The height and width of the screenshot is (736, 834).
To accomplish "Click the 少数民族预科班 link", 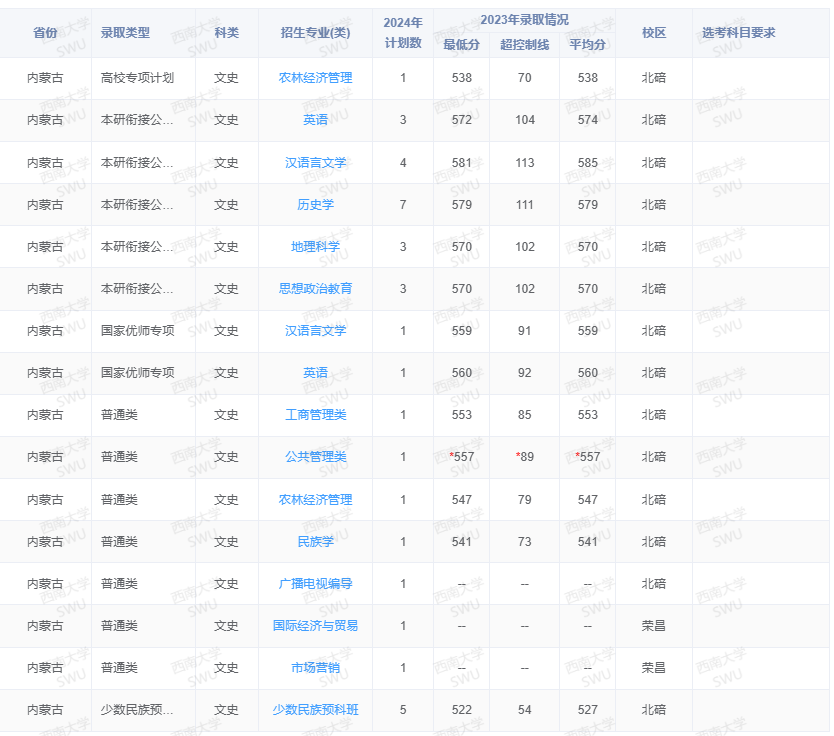I will [x=314, y=710].
